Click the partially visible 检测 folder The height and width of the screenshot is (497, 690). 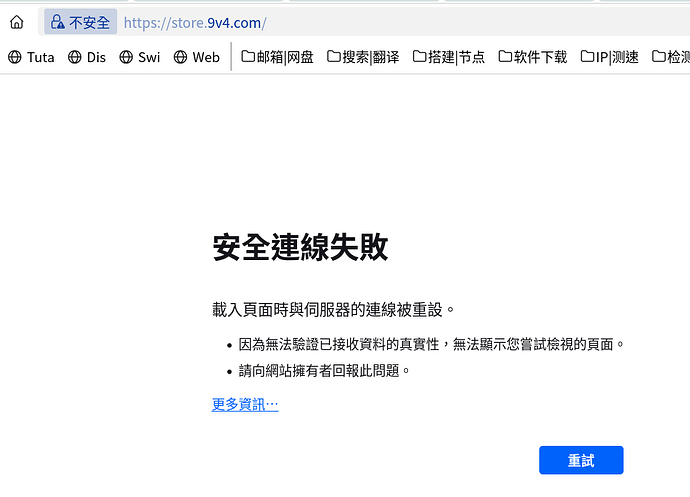pos(671,57)
